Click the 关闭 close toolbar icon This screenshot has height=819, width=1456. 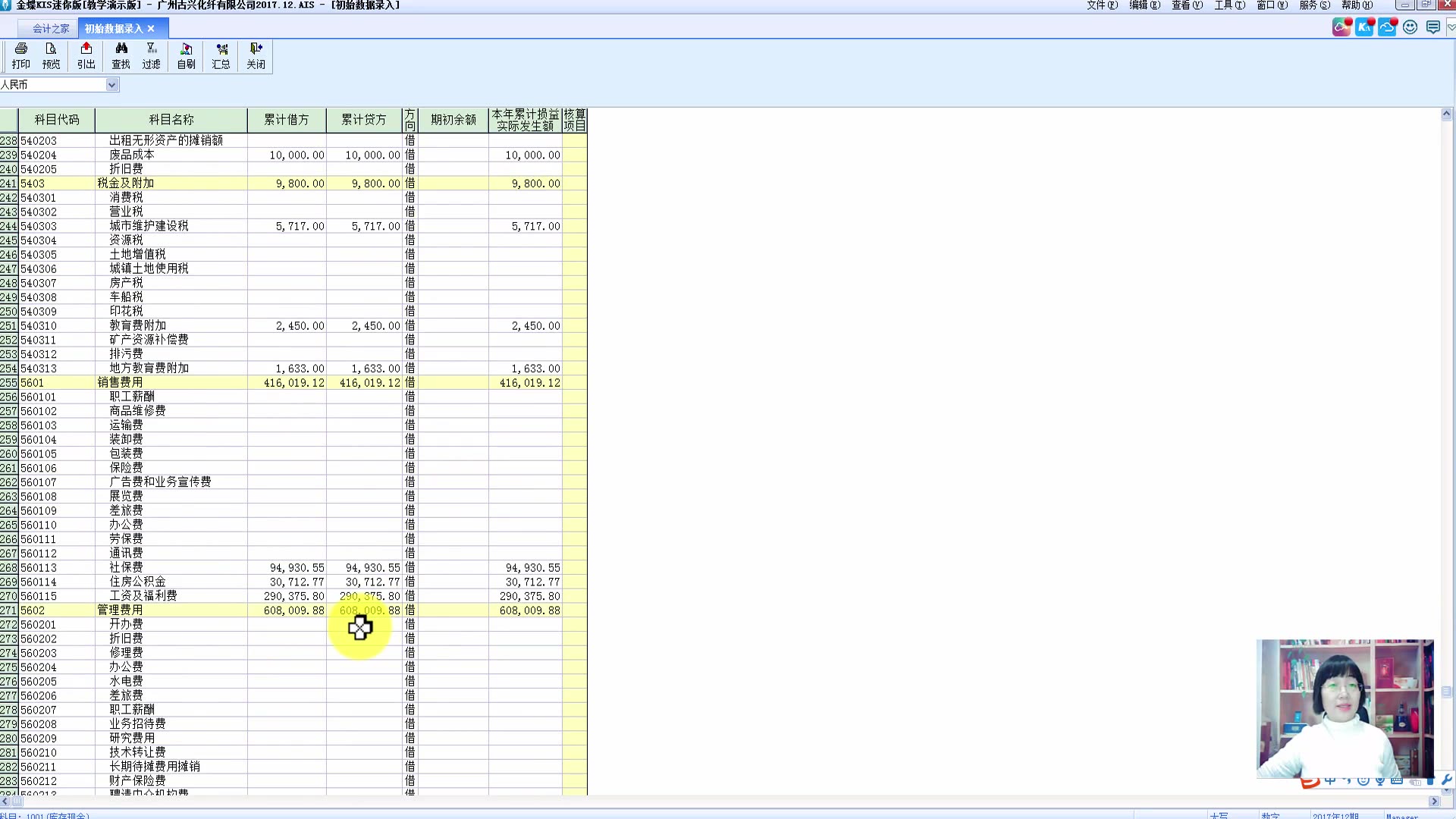click(x=256, y=55)
